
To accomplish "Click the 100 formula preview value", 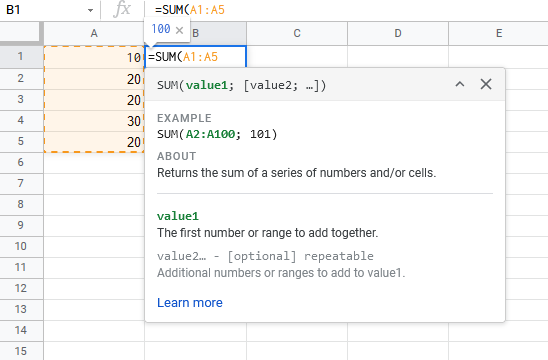I will pyautogui.click(x=161, y=29).
